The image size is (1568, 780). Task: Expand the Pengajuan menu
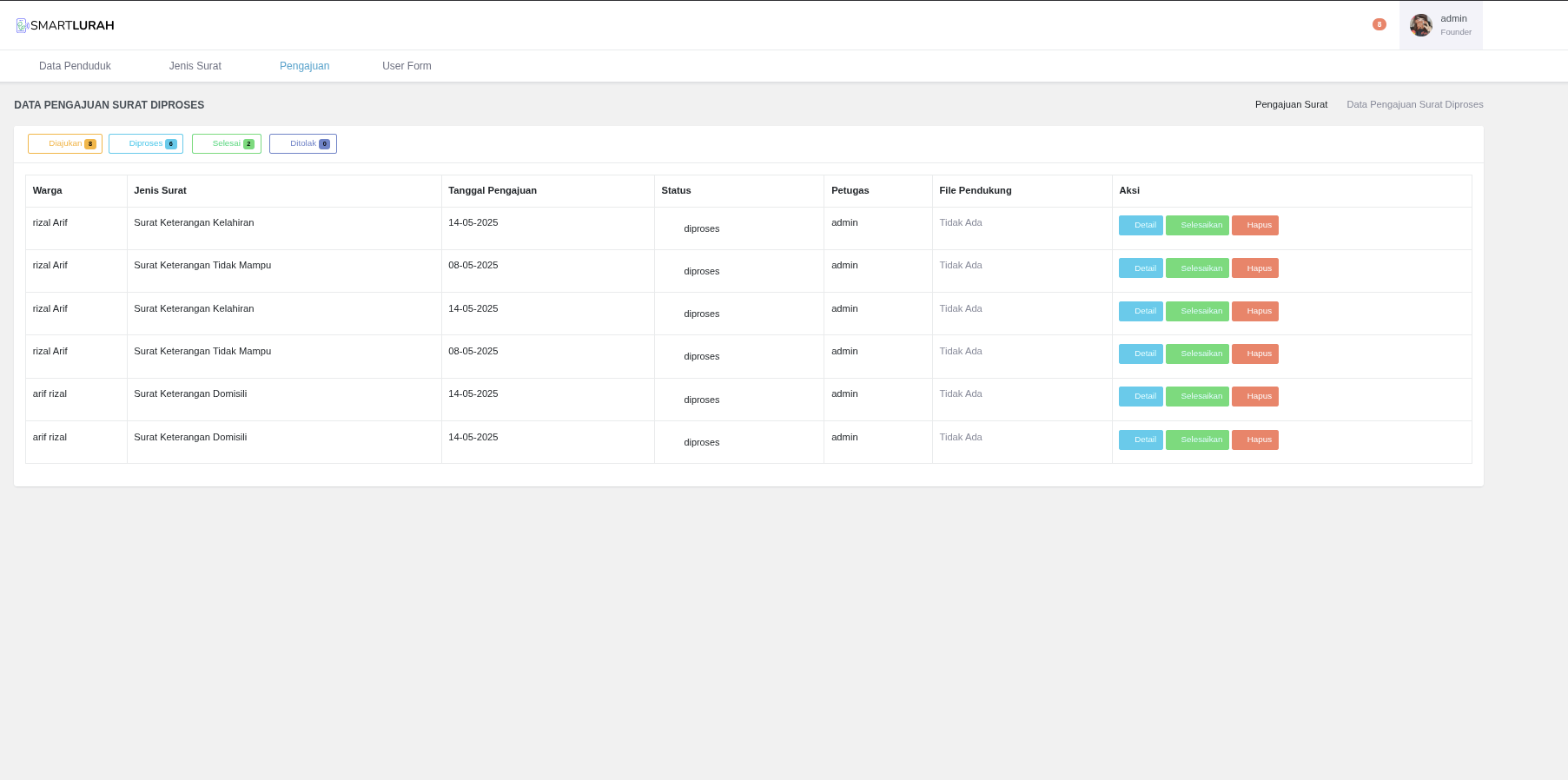coord(304,66)
